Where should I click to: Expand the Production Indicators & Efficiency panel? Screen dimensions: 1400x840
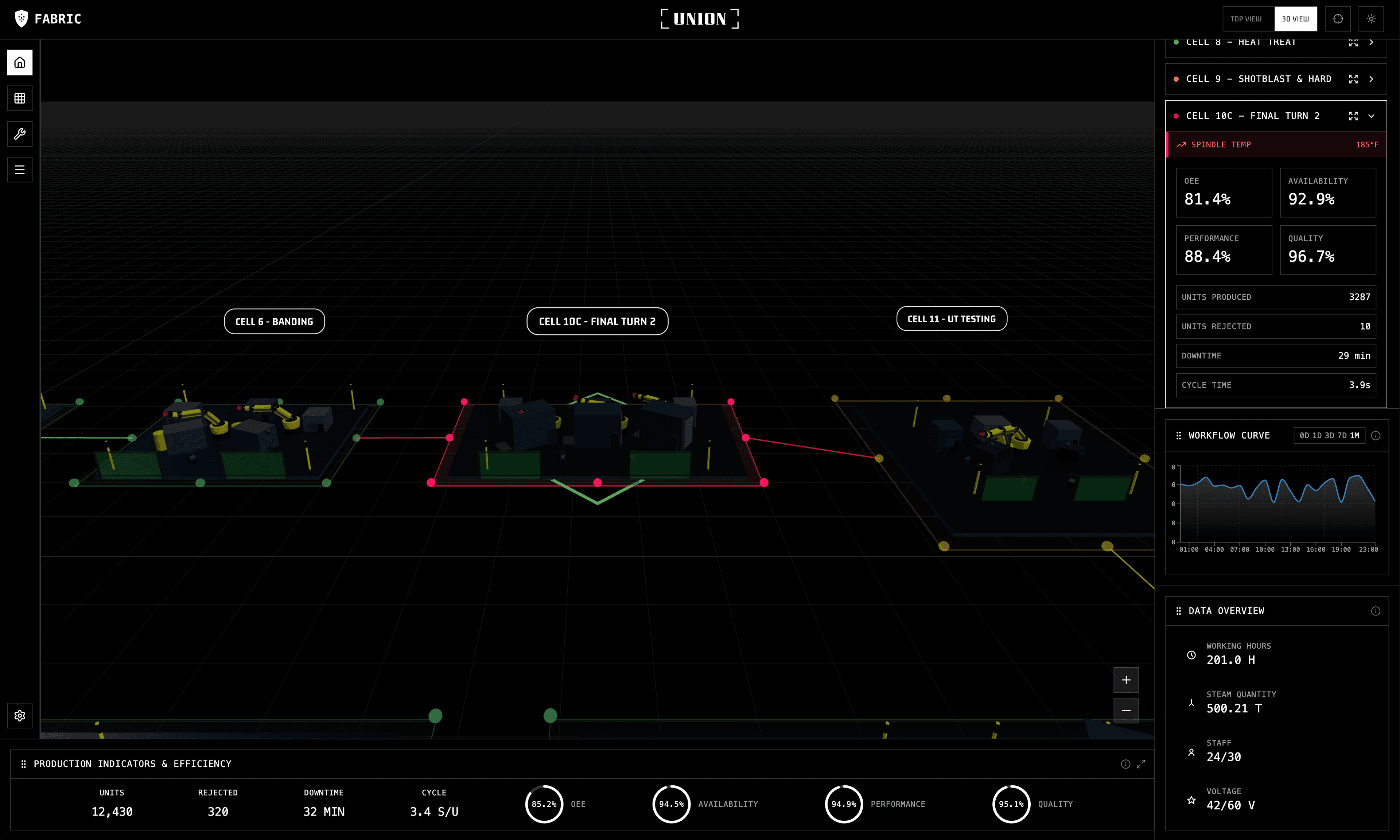tap(1141, 763)
